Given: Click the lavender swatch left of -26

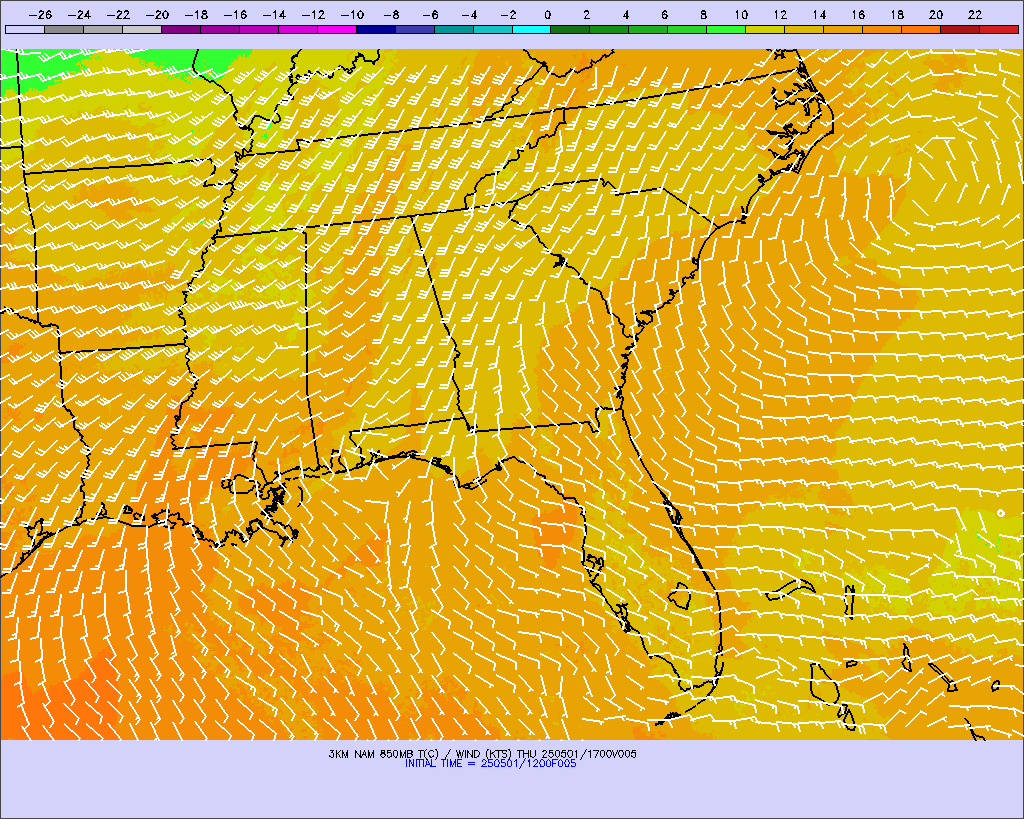Looking at the screenshot, I should click(x=25, y=29).
